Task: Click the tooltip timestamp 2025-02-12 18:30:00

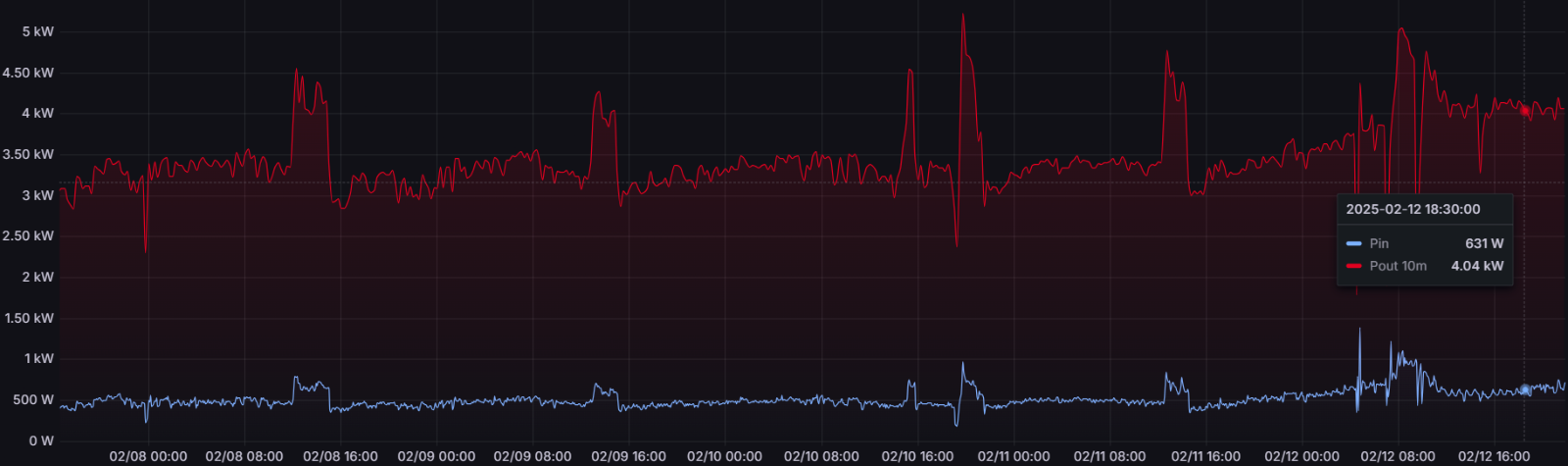Action: pyautogui.click(x=1413, y=209)
